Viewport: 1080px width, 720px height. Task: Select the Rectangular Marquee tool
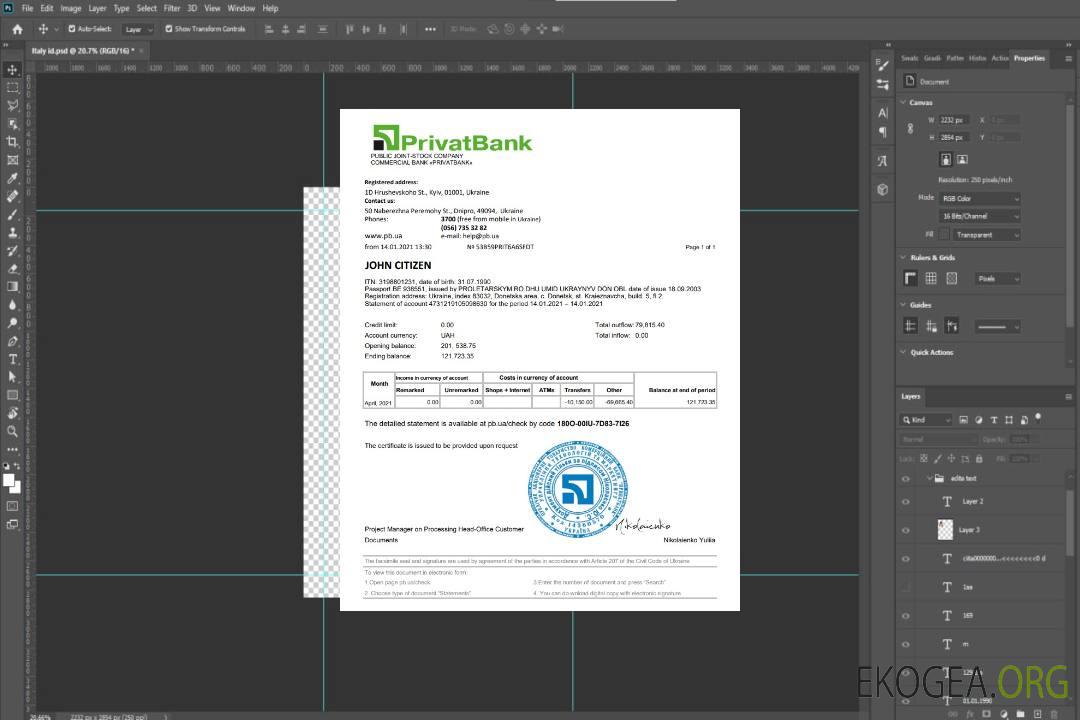(x=12, y=88)
